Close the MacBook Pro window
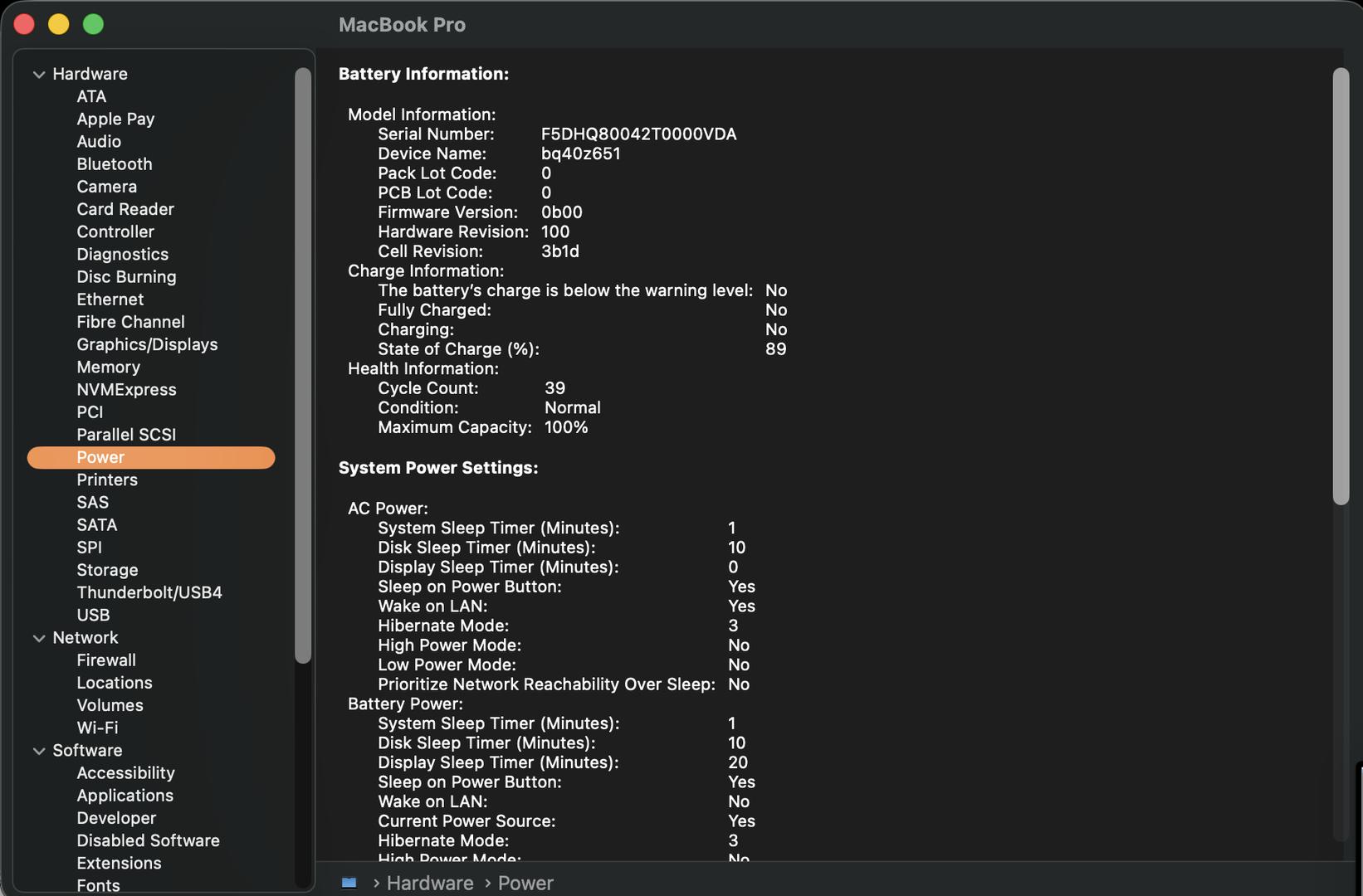The height and width of the screenshot is (896, 1363). [x=24, y=24]
